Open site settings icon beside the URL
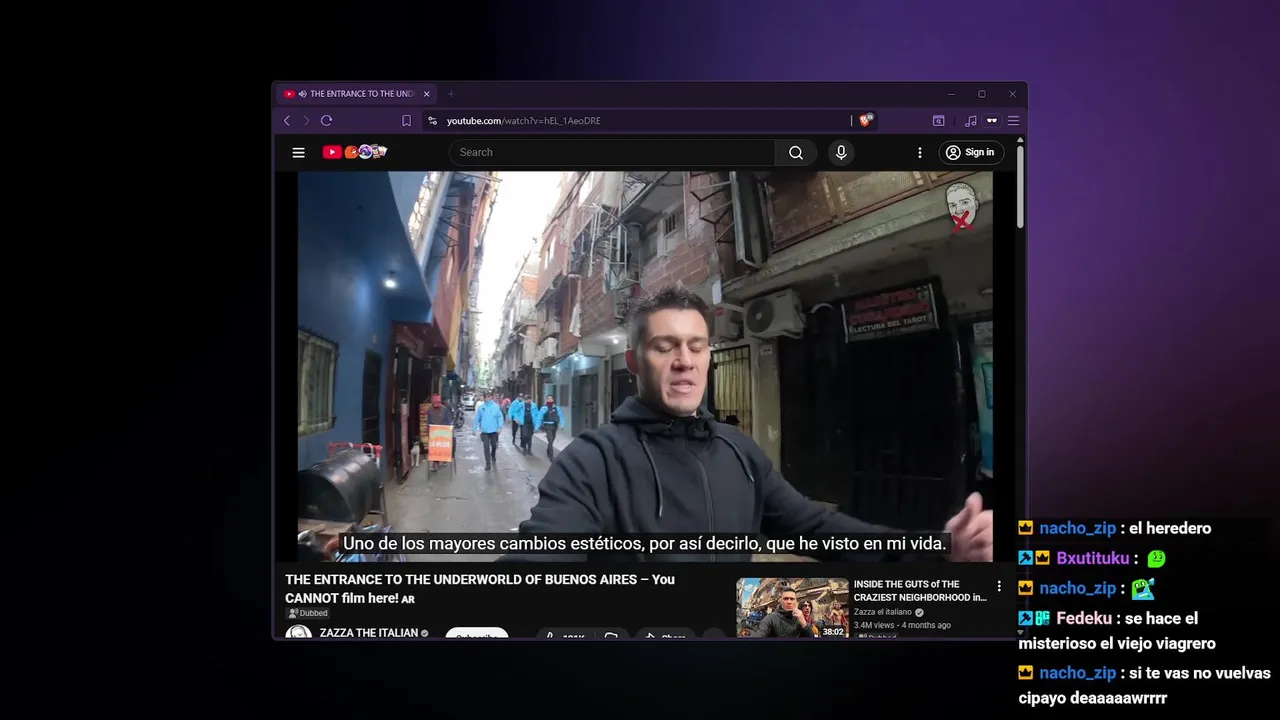Screen dimensions: 1280x720 click(432, 121)
